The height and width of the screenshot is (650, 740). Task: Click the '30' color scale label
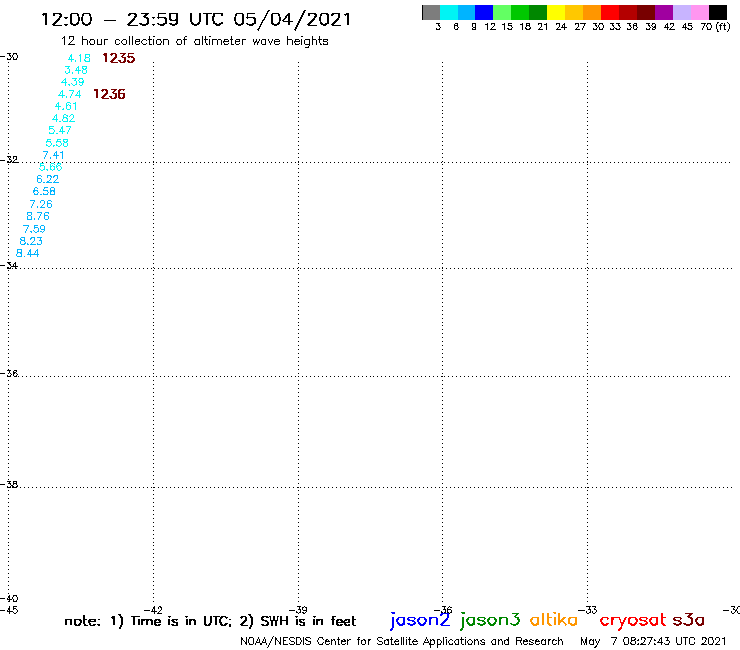tap(598, 27)
